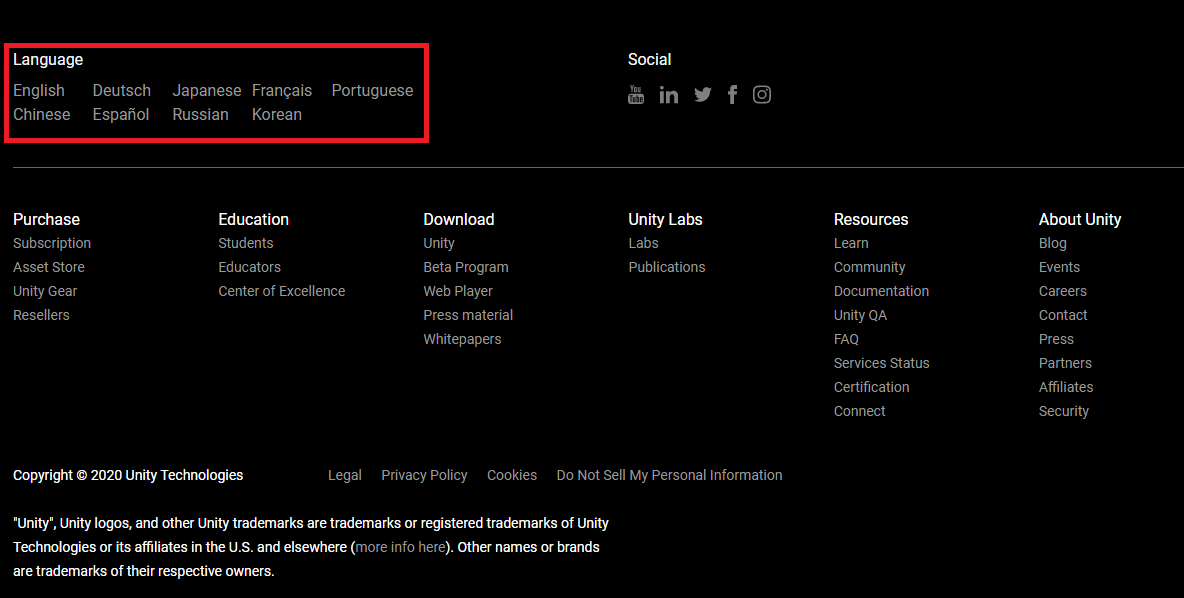The width and height of the screenshot is (1184, 598).
Task: Switch to Portuguese language
Action: pyautogui.click(x=372, y=91)
